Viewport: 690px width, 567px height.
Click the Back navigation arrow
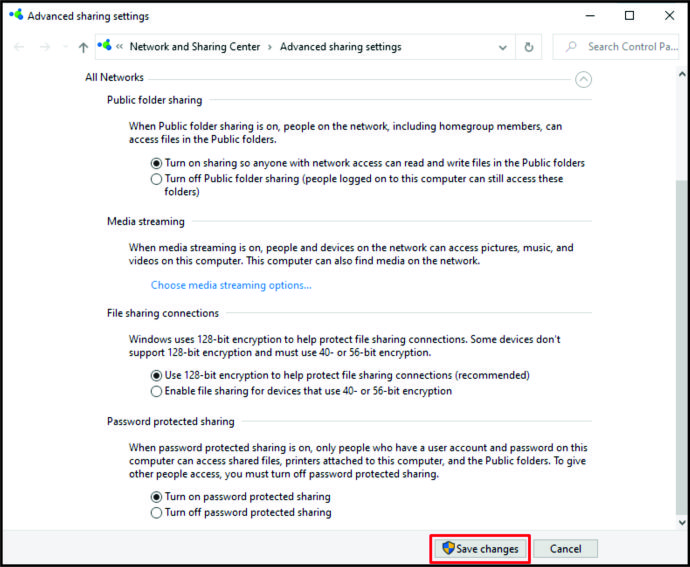click(19, 47)
